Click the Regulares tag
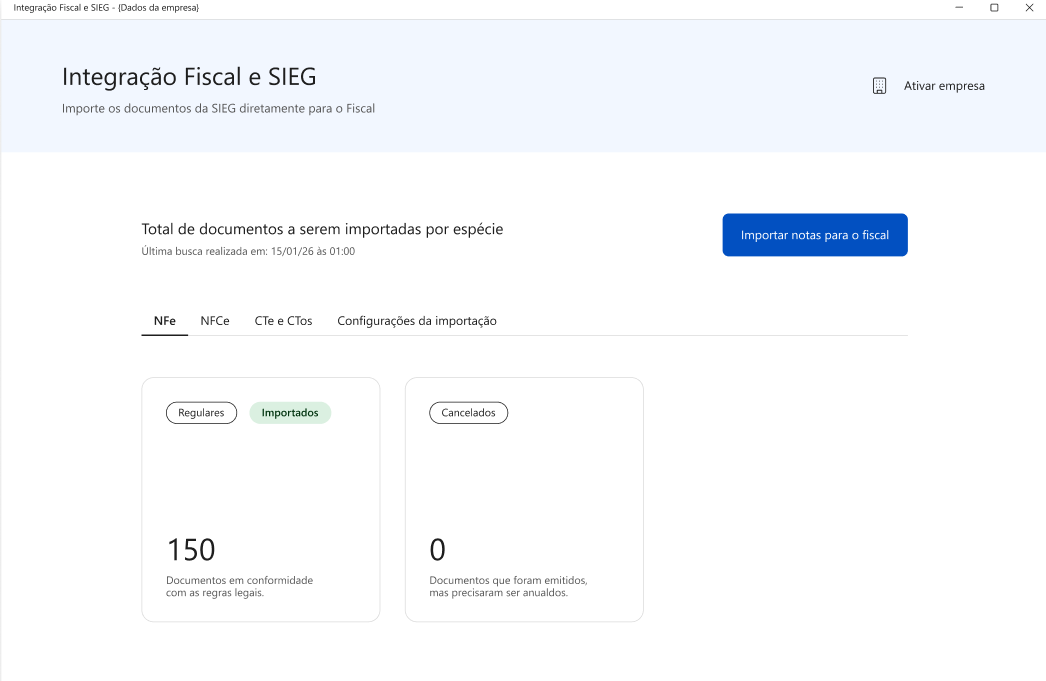The image size is (1046, 681). pyautogui.click(x=201, y=413)
